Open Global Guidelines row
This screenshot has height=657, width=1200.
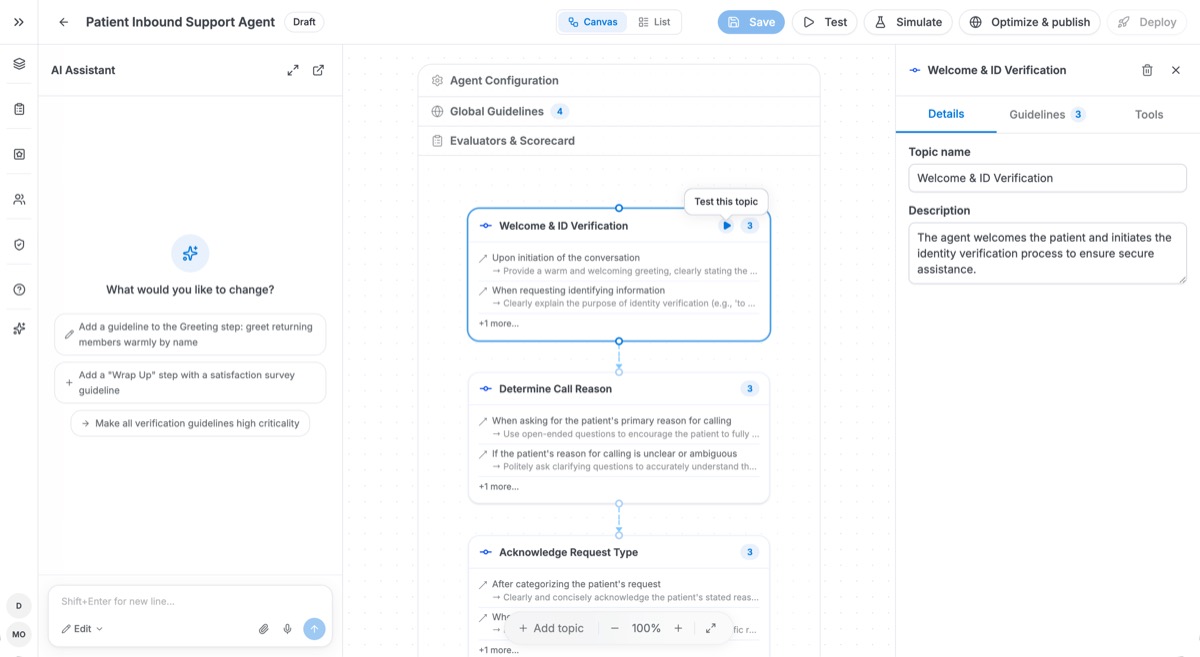click(x=619, y=111)
